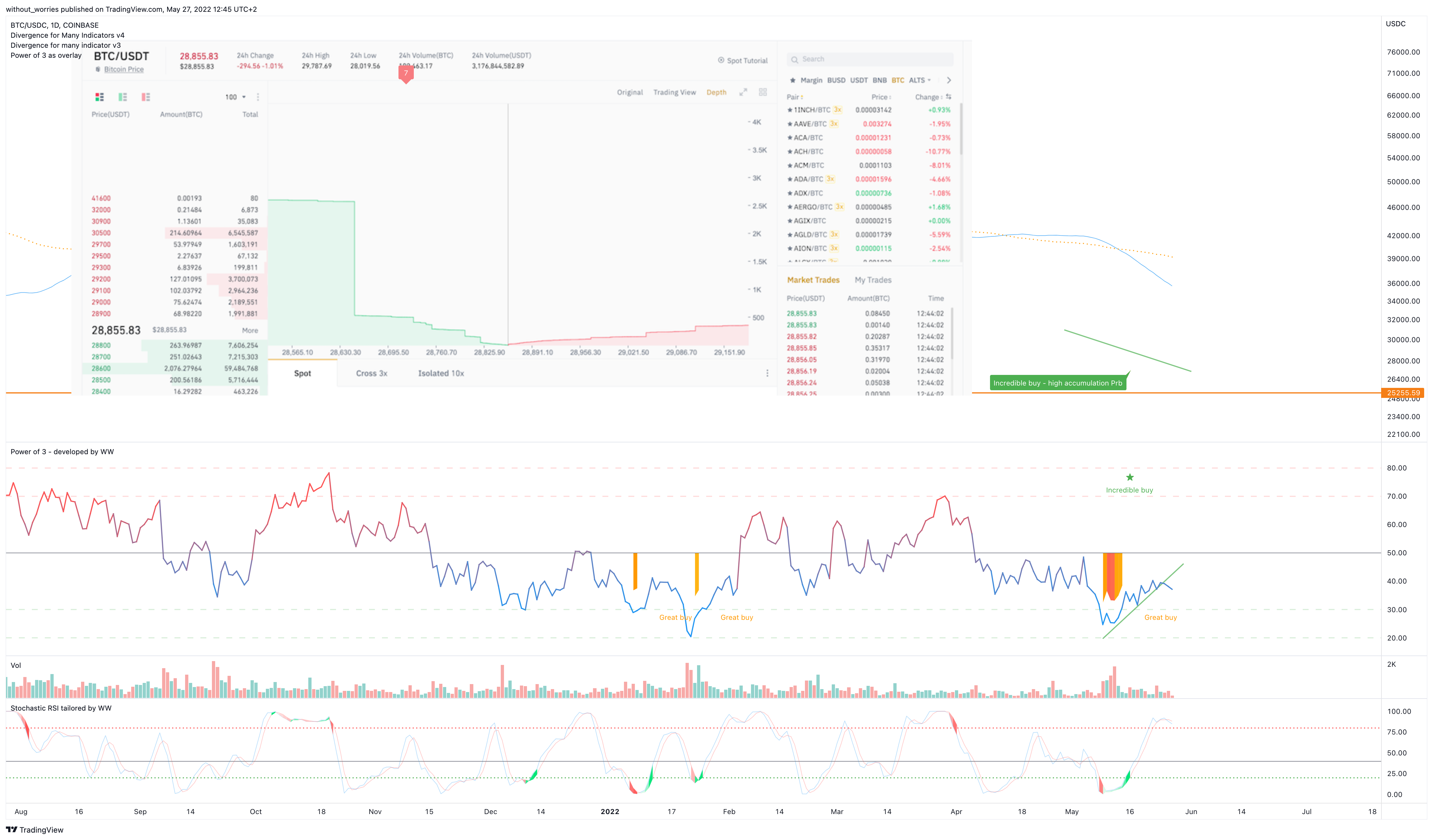
Task: Favorite the ACA/BTC pair star
Action: click(790, 138)
